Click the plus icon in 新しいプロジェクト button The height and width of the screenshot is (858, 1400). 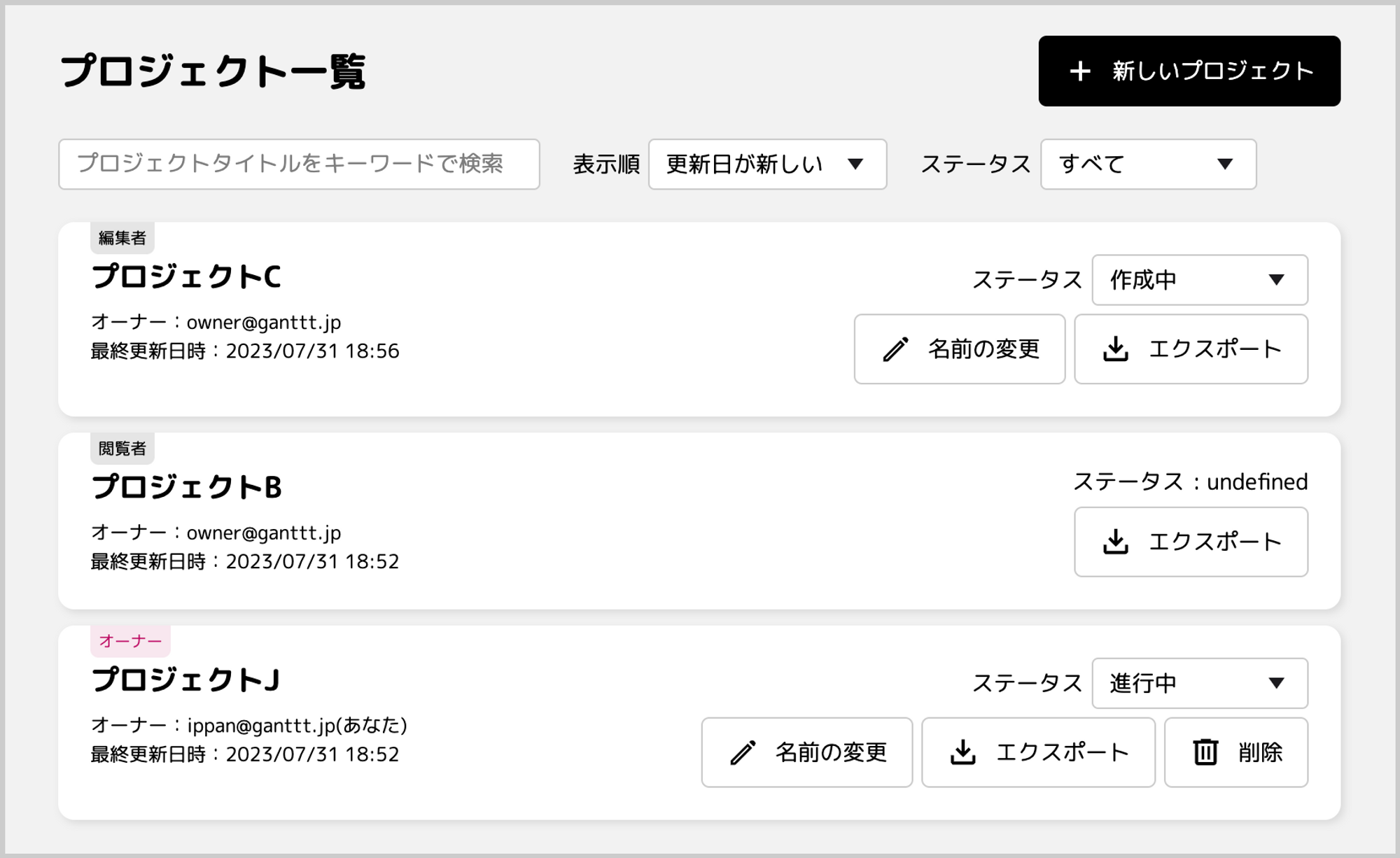(1080, 71)
